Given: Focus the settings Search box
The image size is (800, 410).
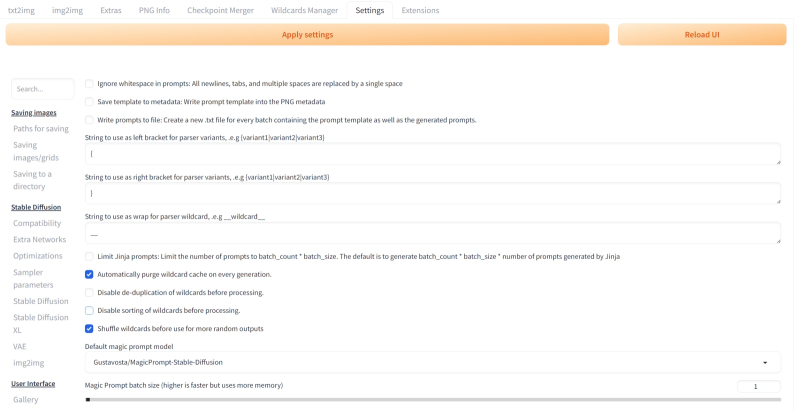Looking at the screenshot, I should [43, 89].
